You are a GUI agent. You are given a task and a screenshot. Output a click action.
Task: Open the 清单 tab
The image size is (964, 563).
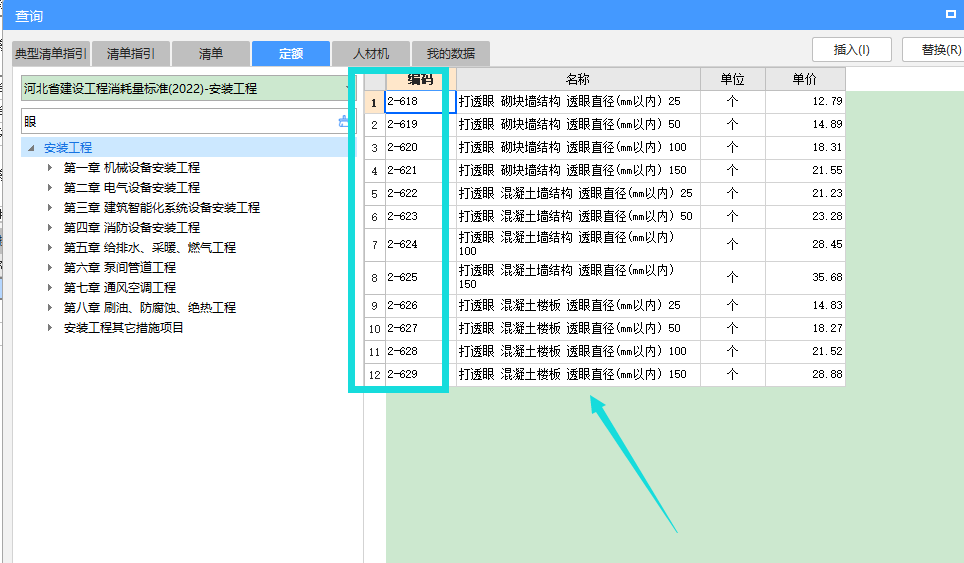coord(211,54)
